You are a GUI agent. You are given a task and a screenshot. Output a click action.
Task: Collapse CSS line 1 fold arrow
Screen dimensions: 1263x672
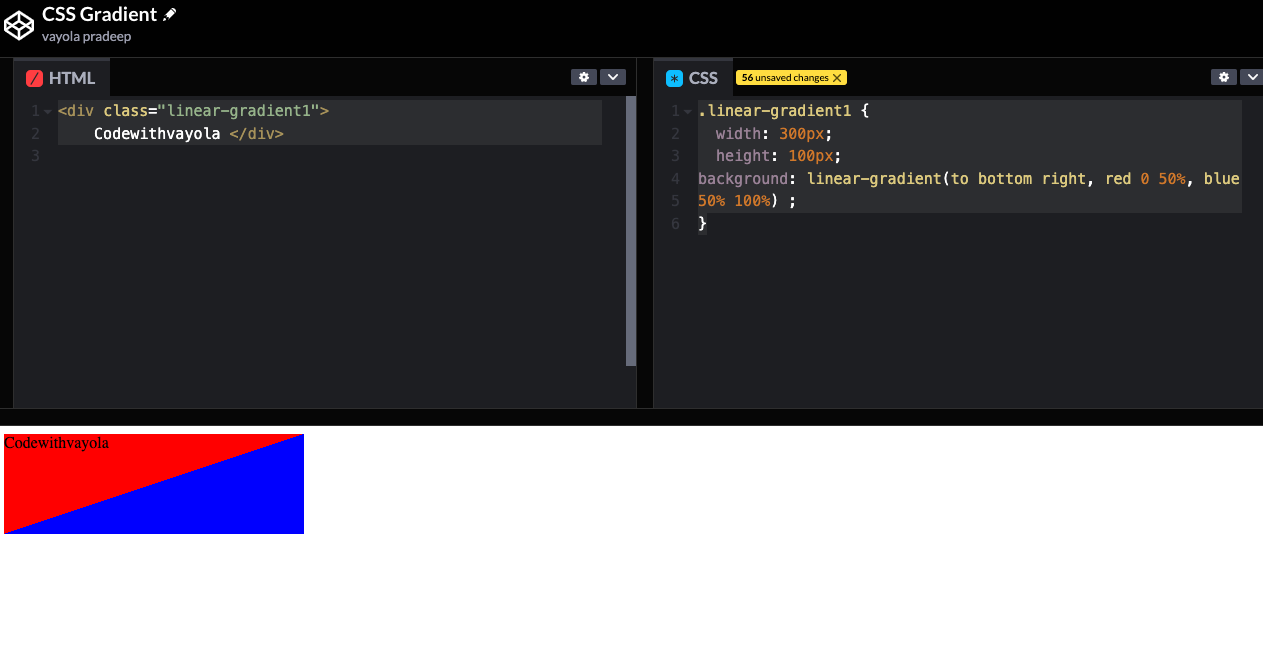687,111
